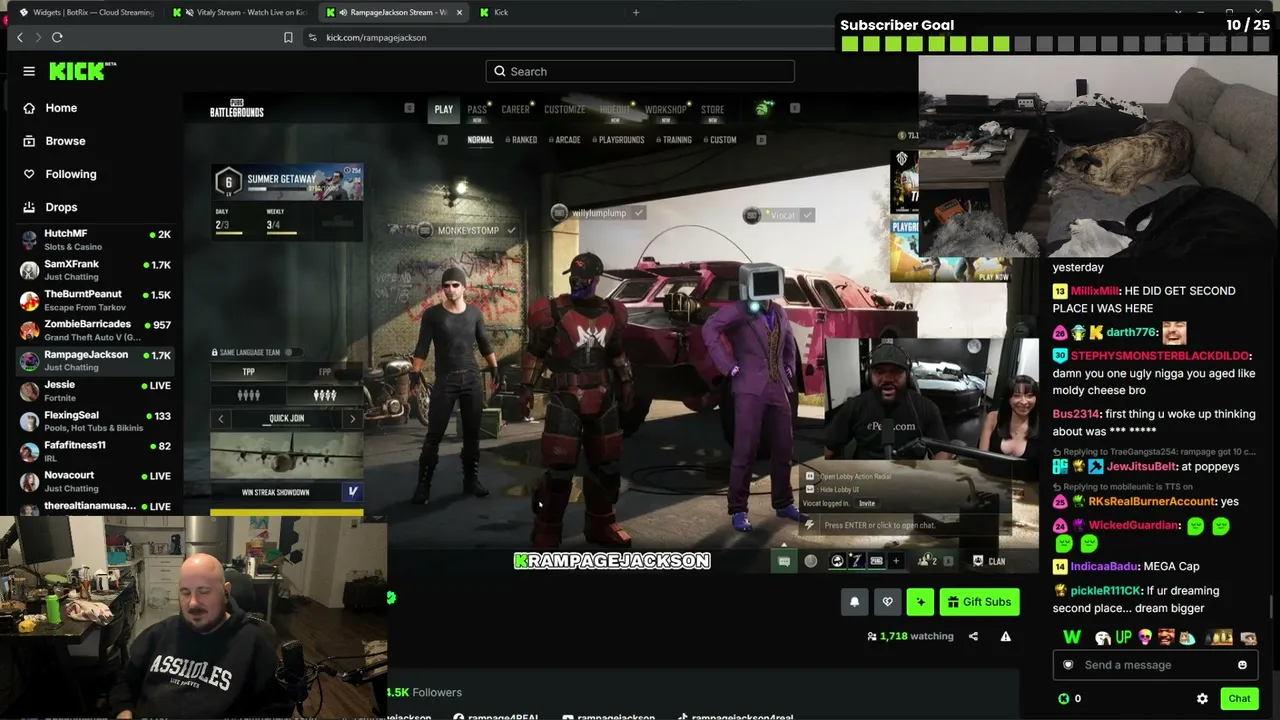Click MillixMill username in chat
The height and width of the screenshot is (720, 1280).
tap(1094, 291)
